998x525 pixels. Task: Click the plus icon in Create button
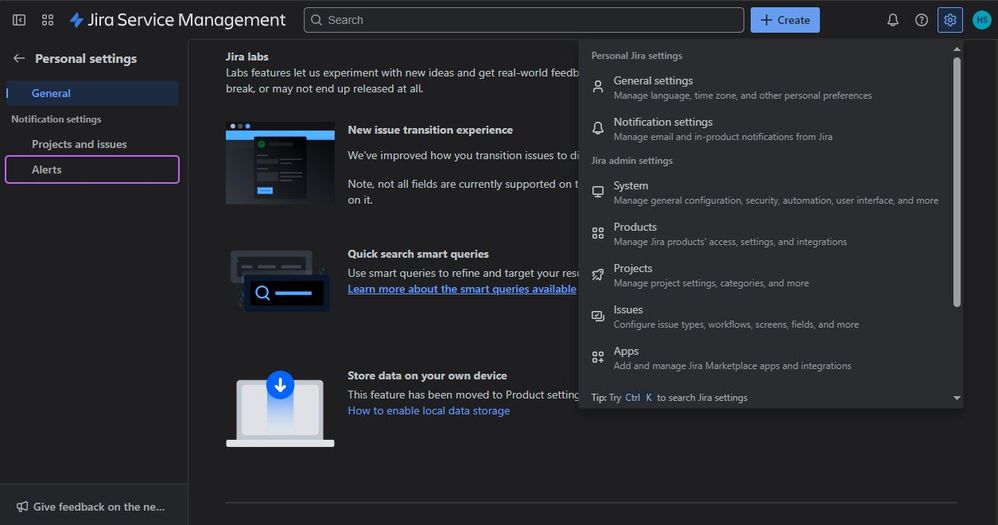click(x=766, y=20)
